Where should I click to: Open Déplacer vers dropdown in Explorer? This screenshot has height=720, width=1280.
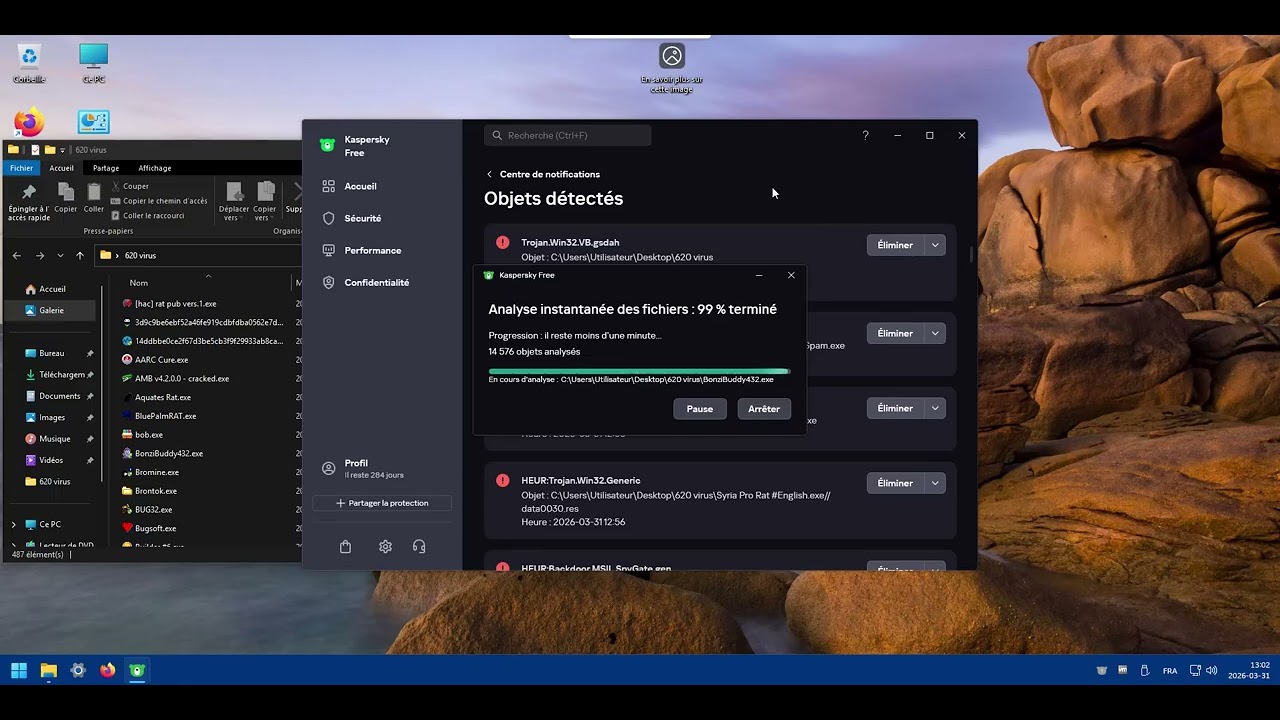click(x=234, y=202)
